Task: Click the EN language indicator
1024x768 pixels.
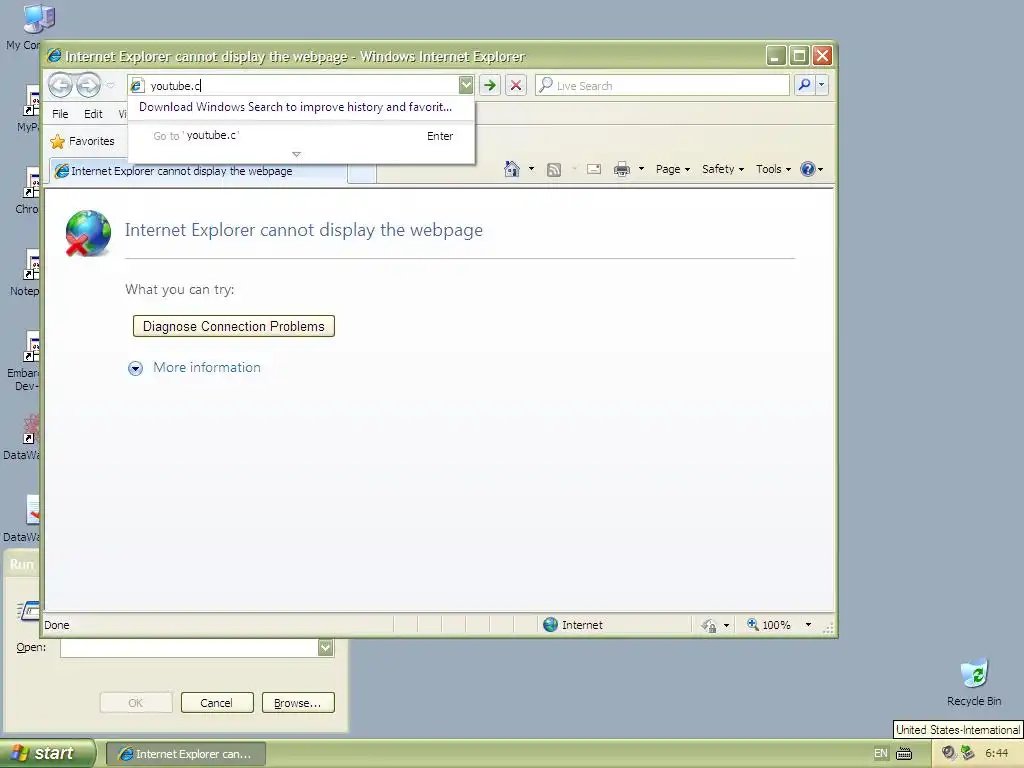Action: 881,754
